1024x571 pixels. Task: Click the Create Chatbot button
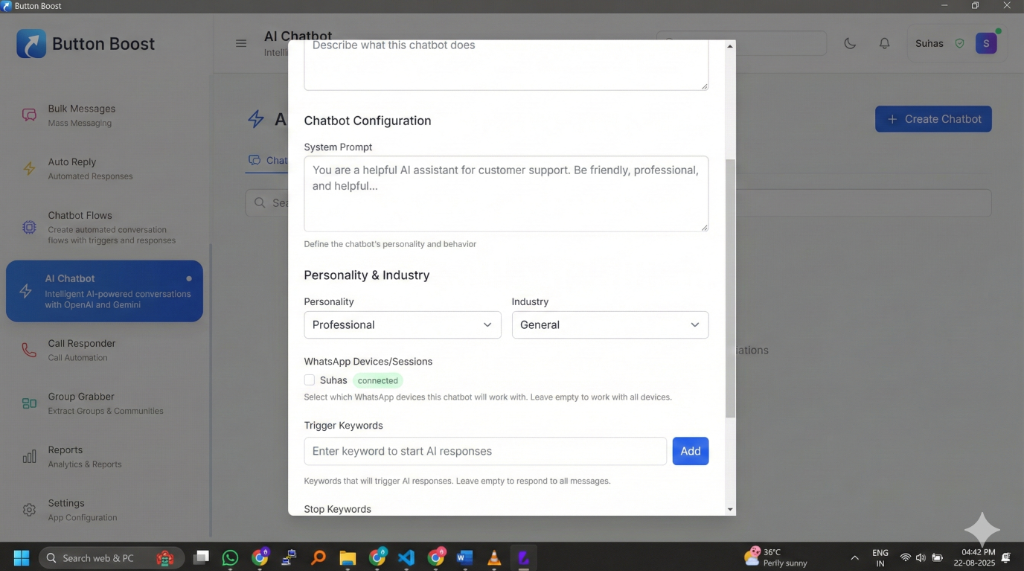coord(933,119)
